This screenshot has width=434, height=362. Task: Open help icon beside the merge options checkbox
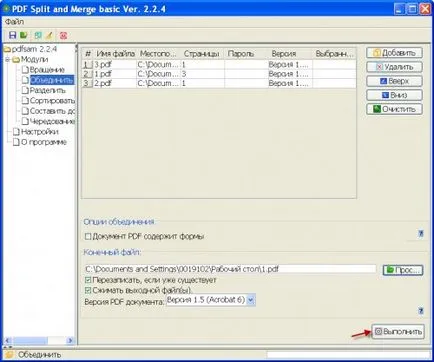pyautogui.click(x=421, y=234)
